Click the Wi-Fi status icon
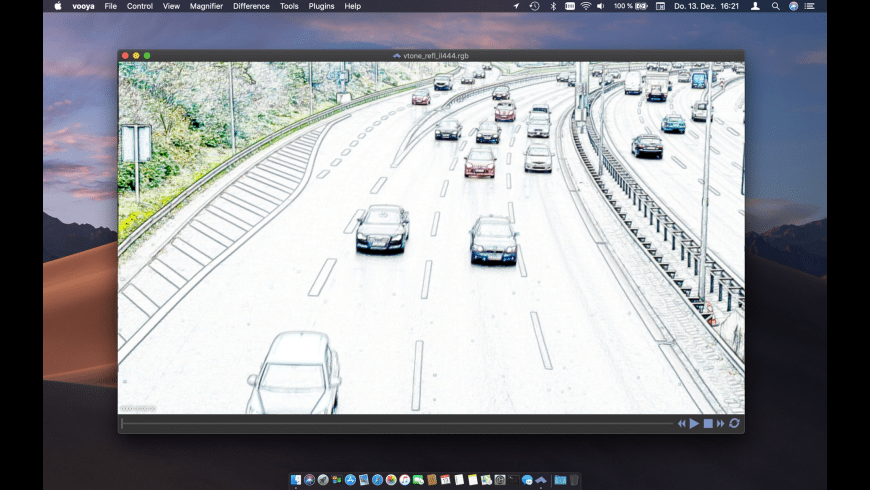 tap(585, 6)
